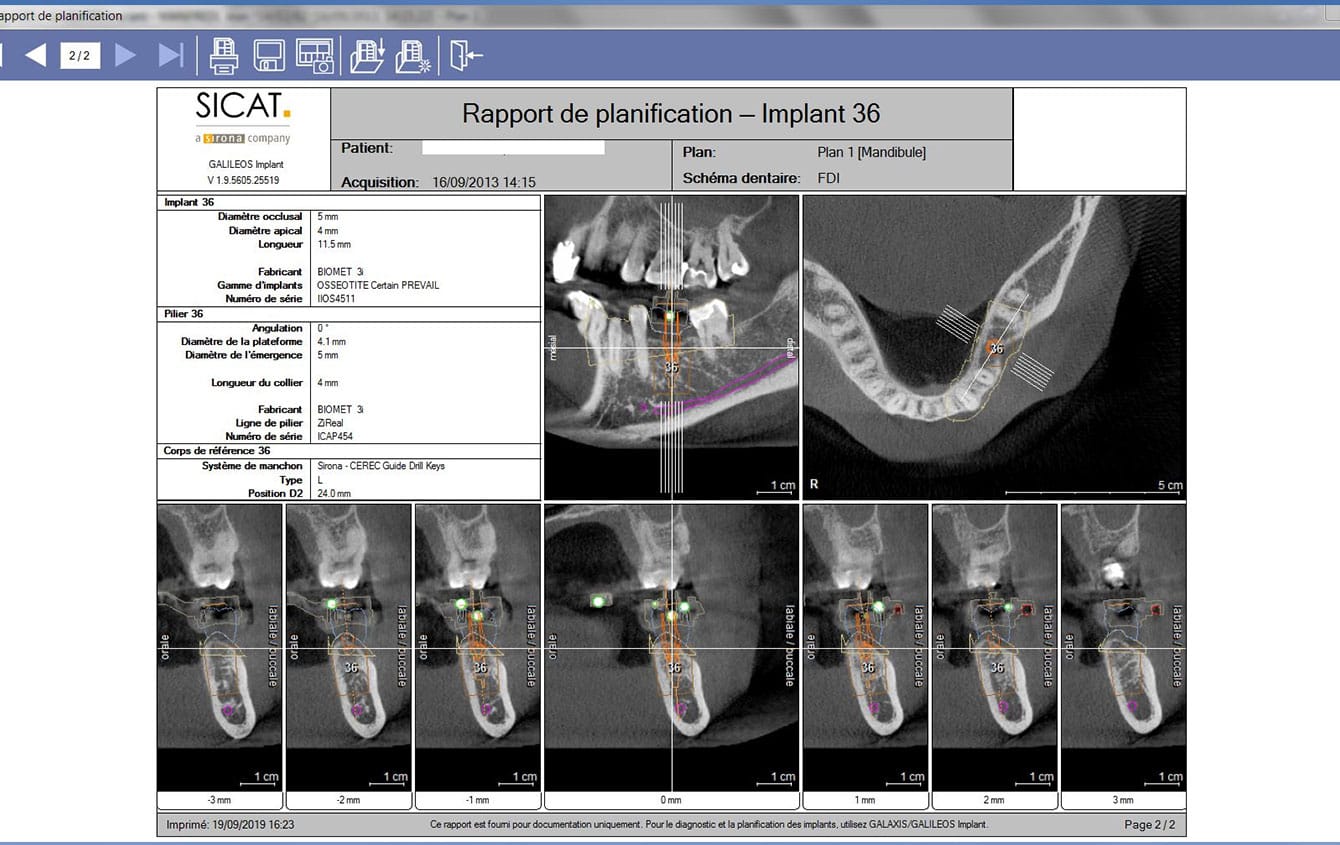
Task: Take a screenshot of the report layout
Action: (x=315, y=56)
